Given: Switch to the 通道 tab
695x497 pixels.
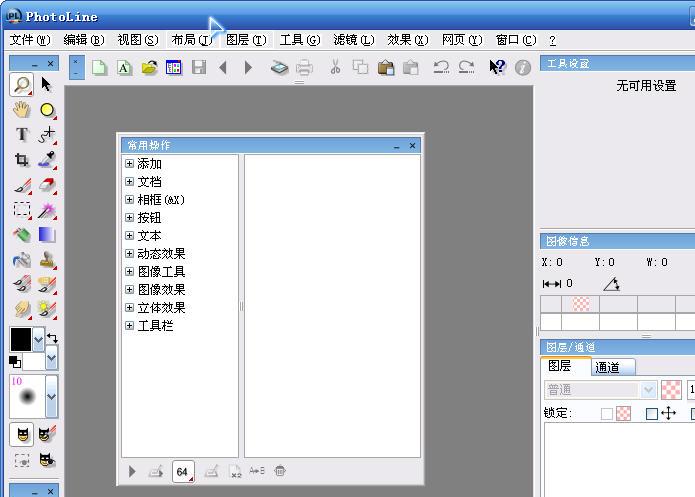Looking at the screenshot, I should tap(607, 367).
